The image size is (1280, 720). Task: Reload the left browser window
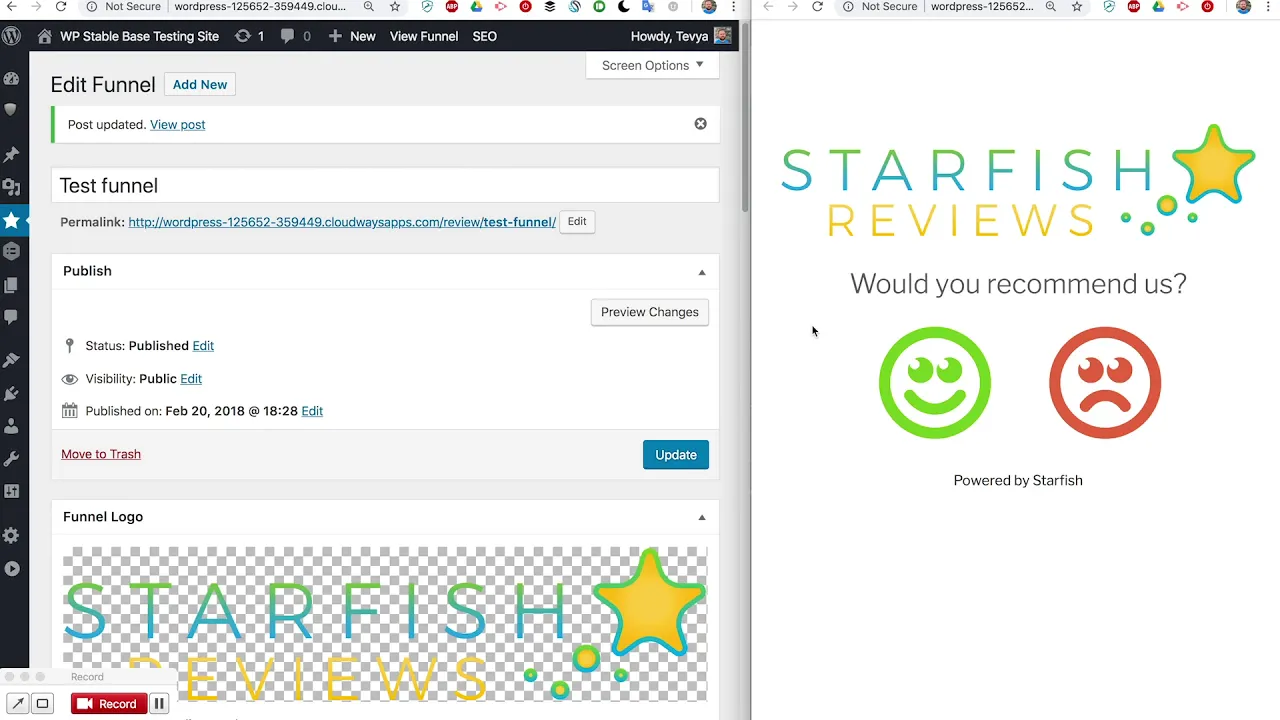click(61, 7)
